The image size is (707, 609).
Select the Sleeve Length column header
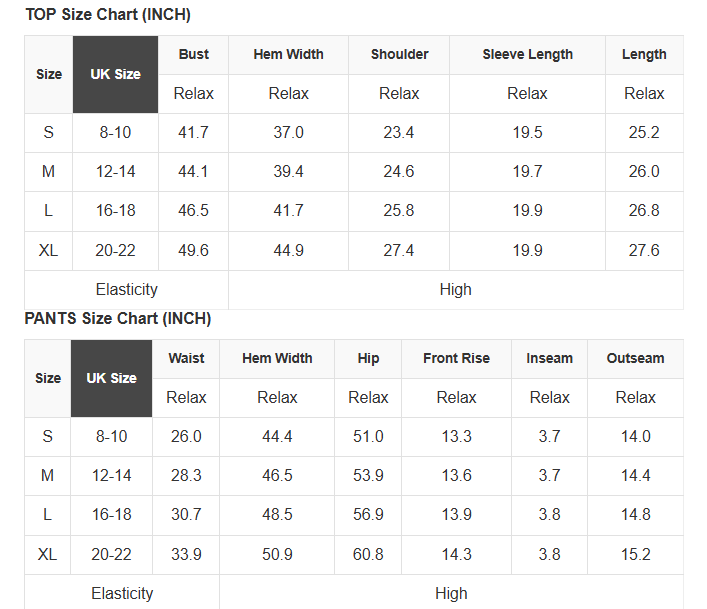pyautogui.click(x=527, y=54)
